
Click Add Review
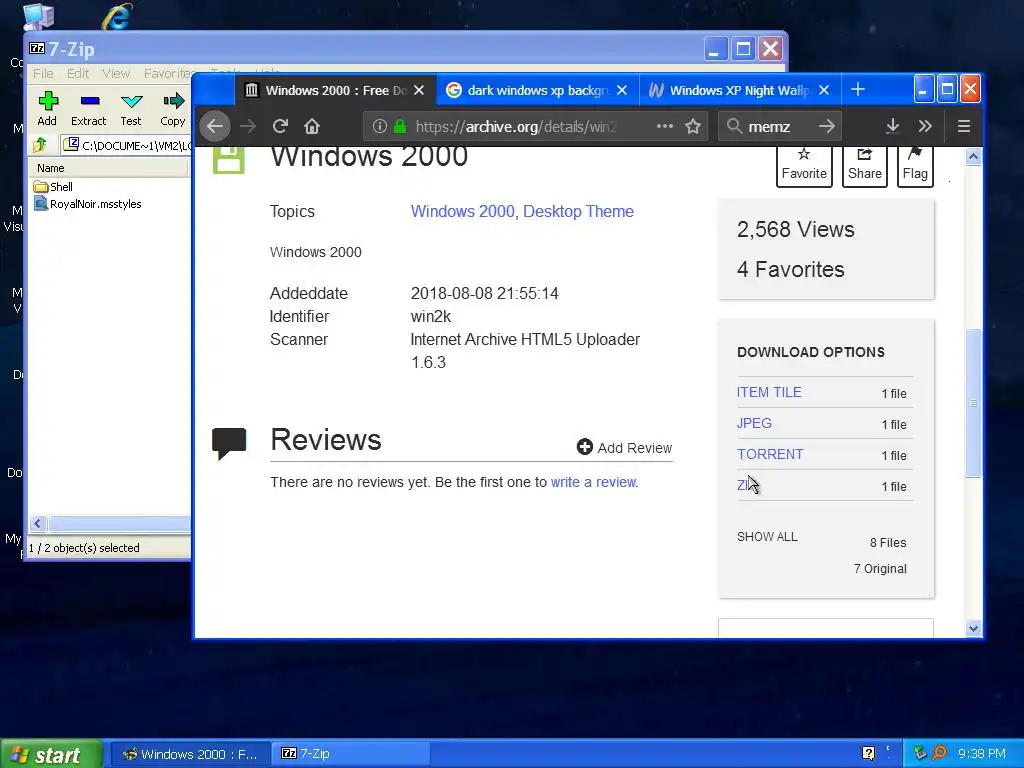(624, 447)
